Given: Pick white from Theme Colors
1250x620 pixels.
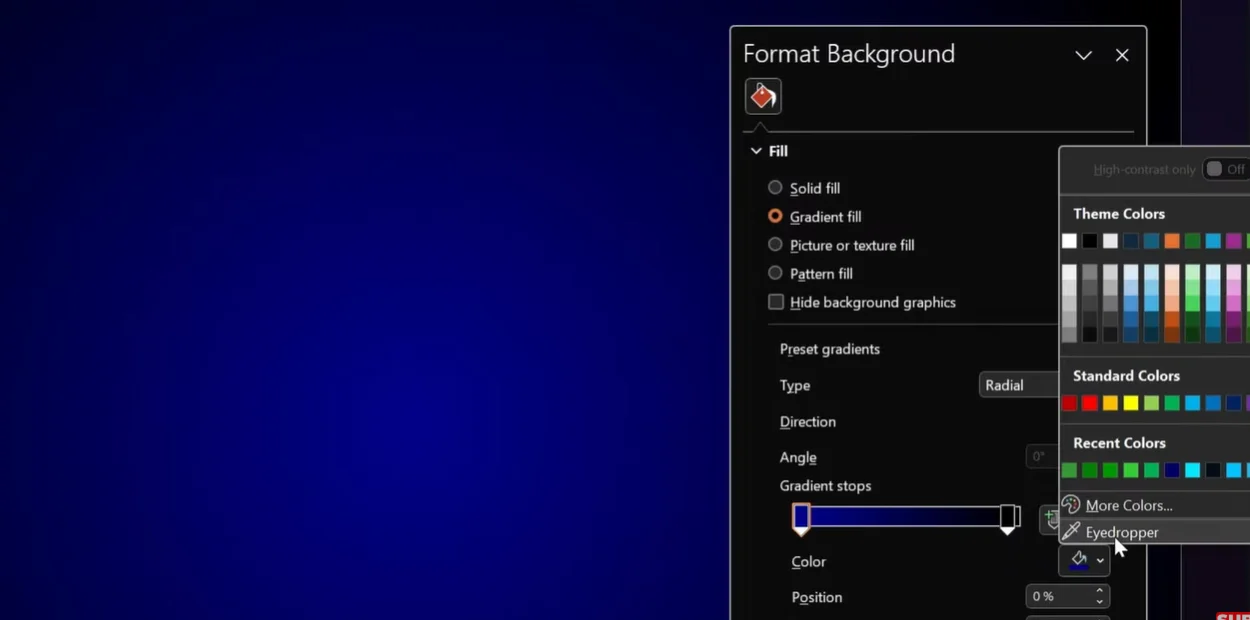Looking at the screenshot, I should (1069, 241).
